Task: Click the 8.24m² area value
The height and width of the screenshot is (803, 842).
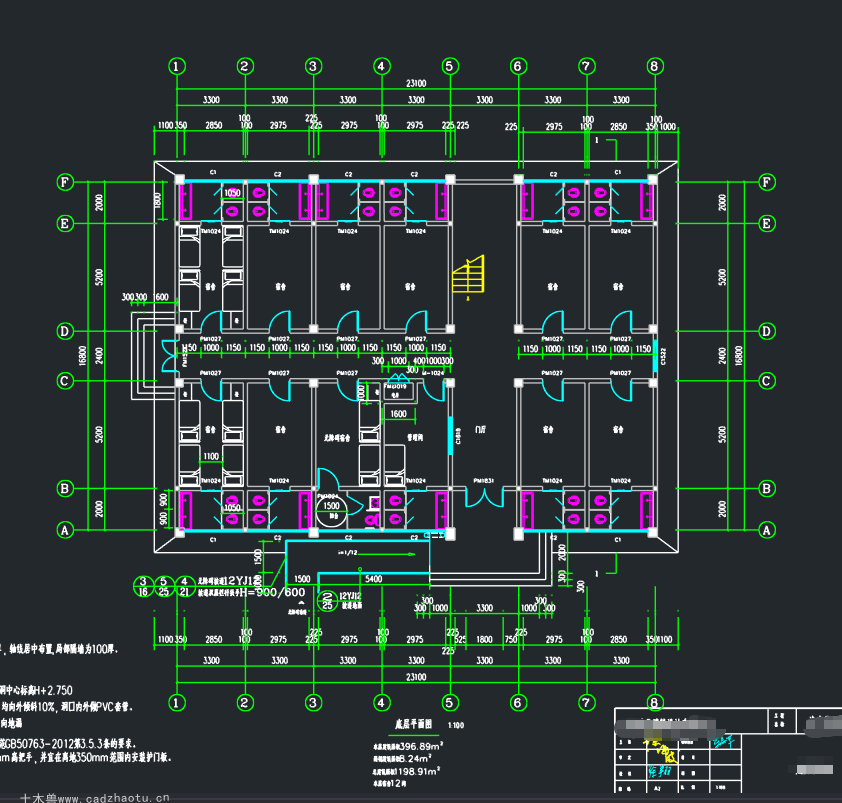Action: point(416,758)
